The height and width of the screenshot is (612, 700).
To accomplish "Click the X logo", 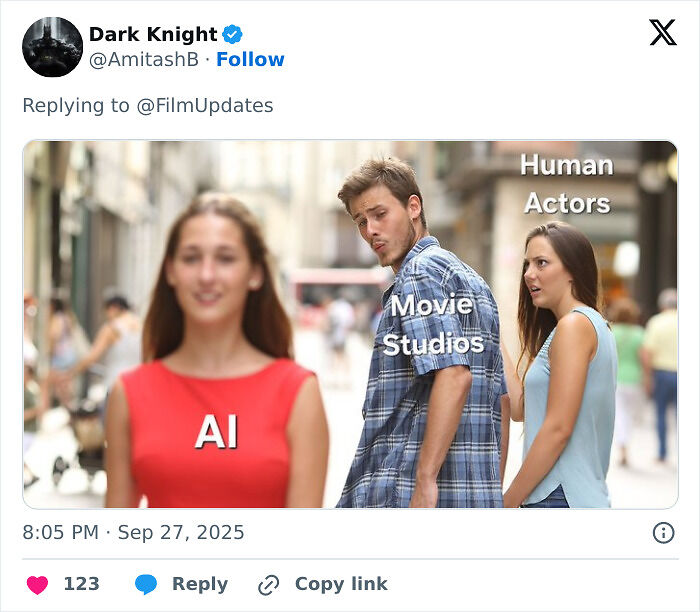I will pos(662,33).
